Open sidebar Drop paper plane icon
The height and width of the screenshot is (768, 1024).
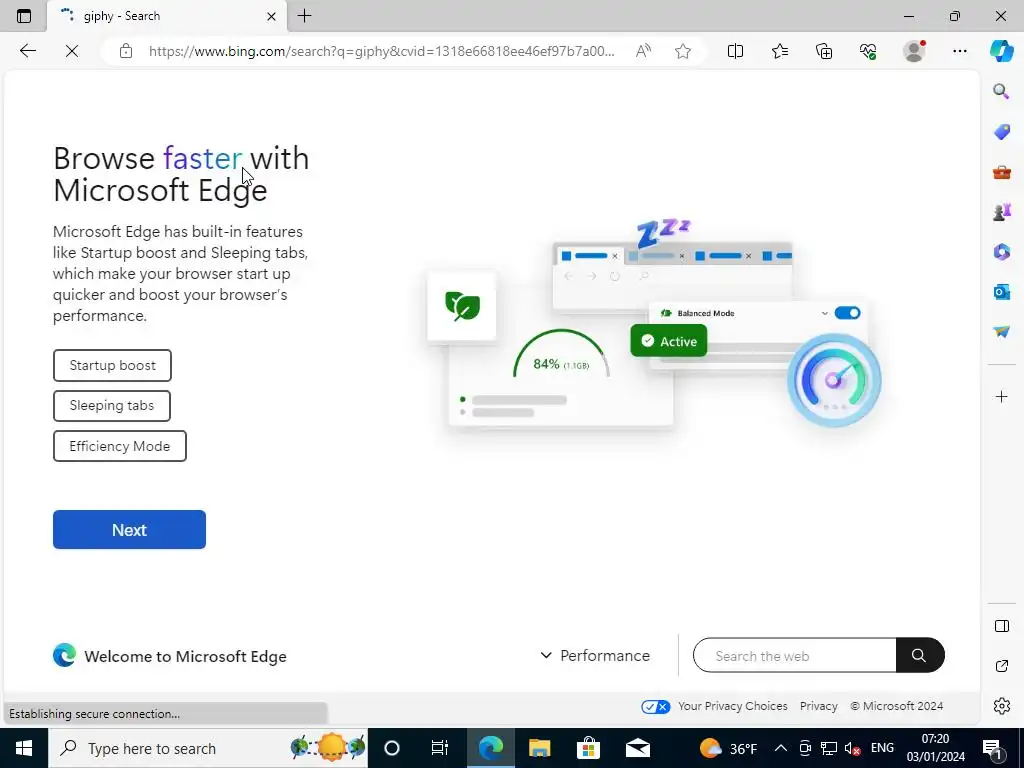pyautogui.click(x=1001, y=332)
